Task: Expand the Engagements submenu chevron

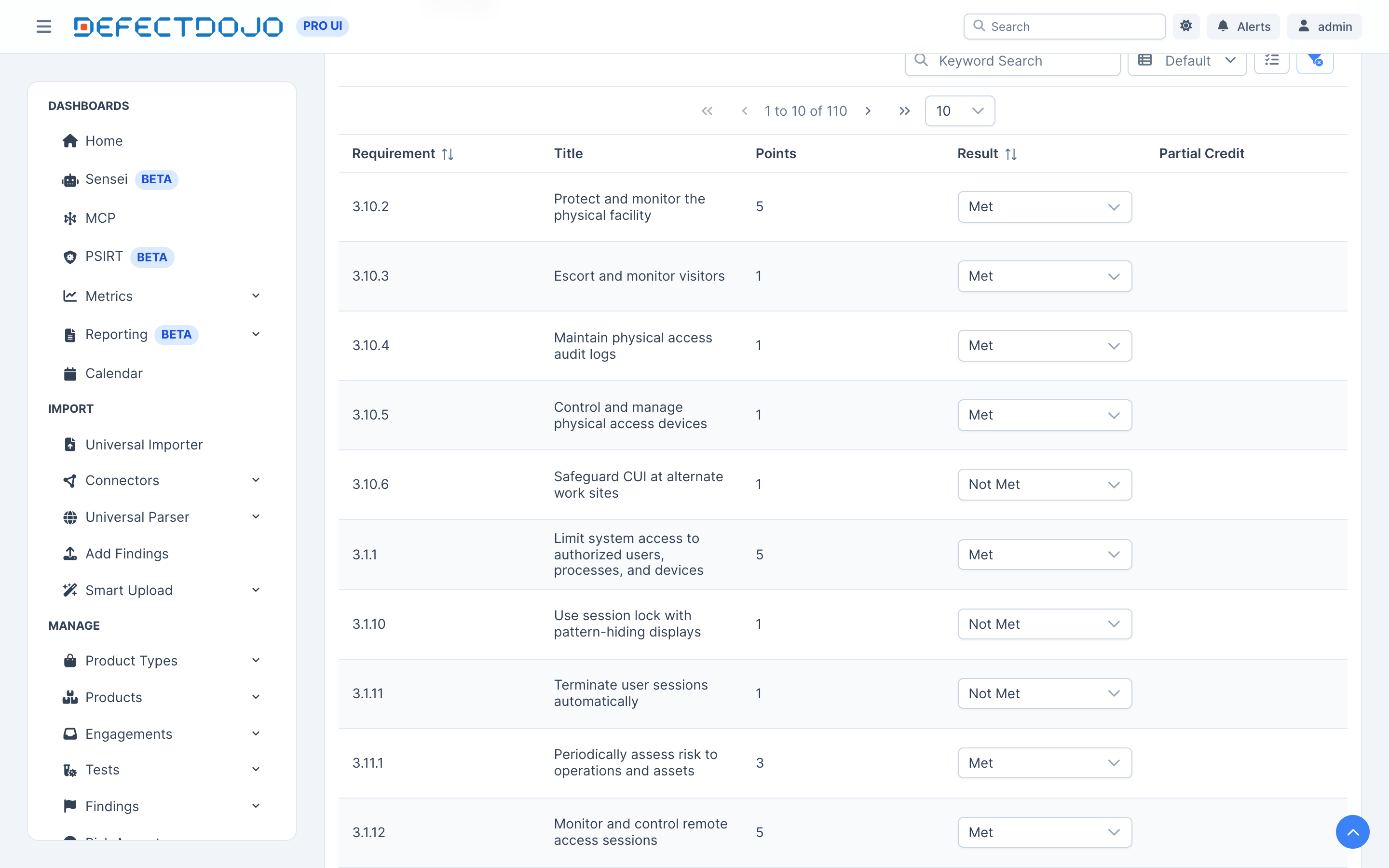Action: (256, 733)
